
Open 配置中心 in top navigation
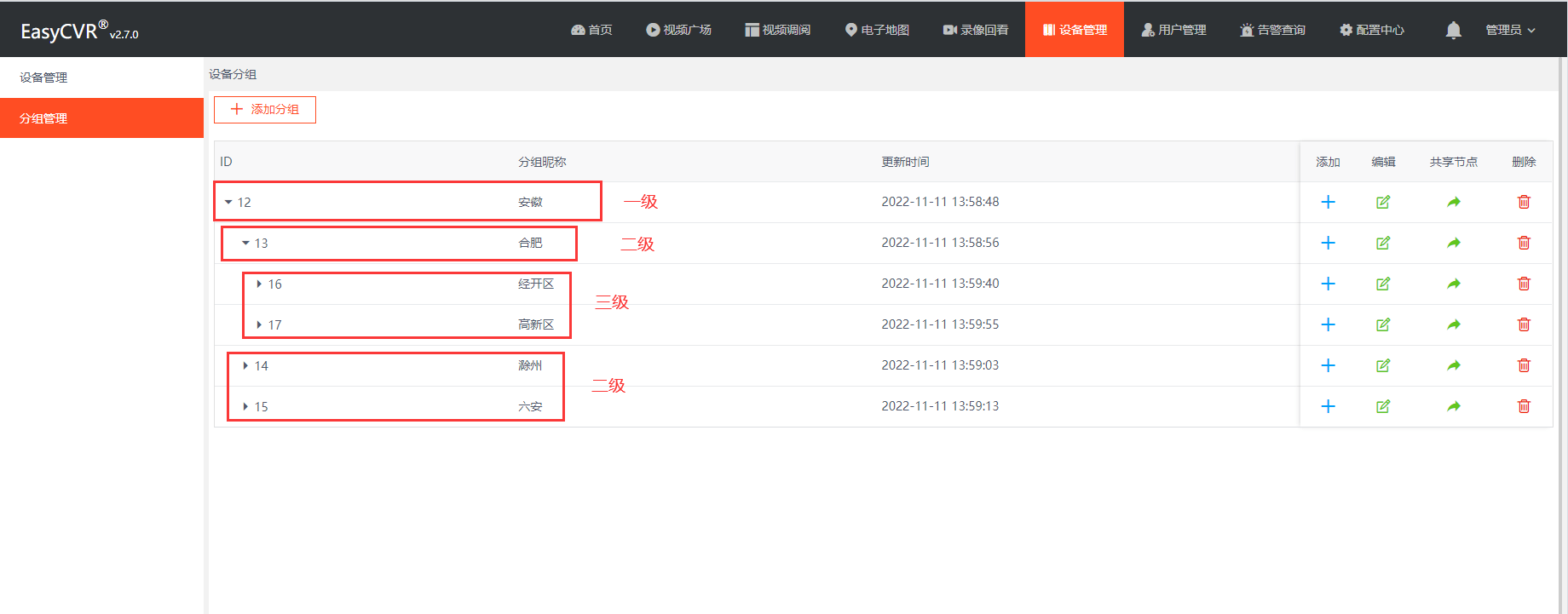click(1372, 30)
